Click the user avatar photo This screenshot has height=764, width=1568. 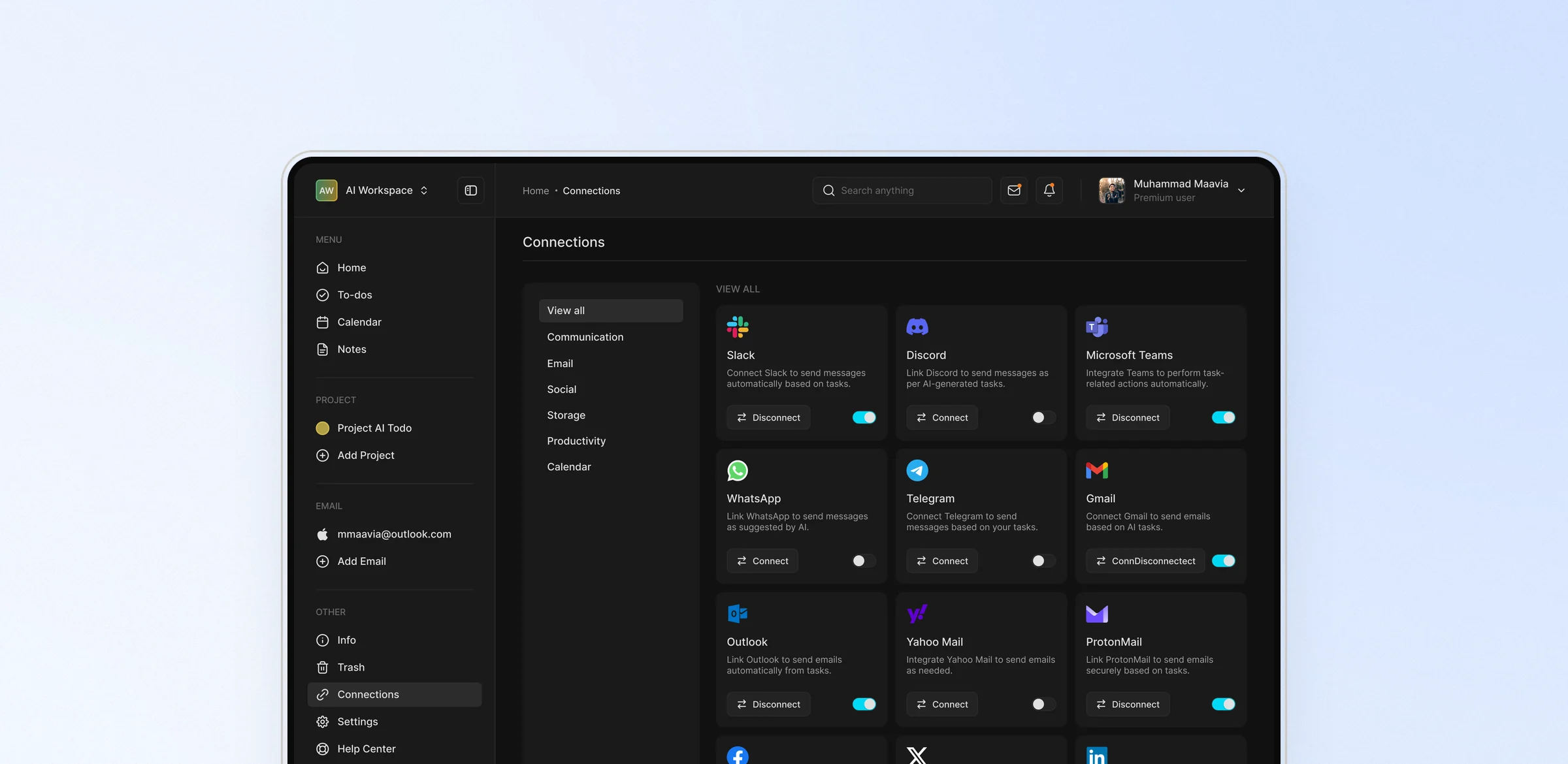(x=1112, y=191)
